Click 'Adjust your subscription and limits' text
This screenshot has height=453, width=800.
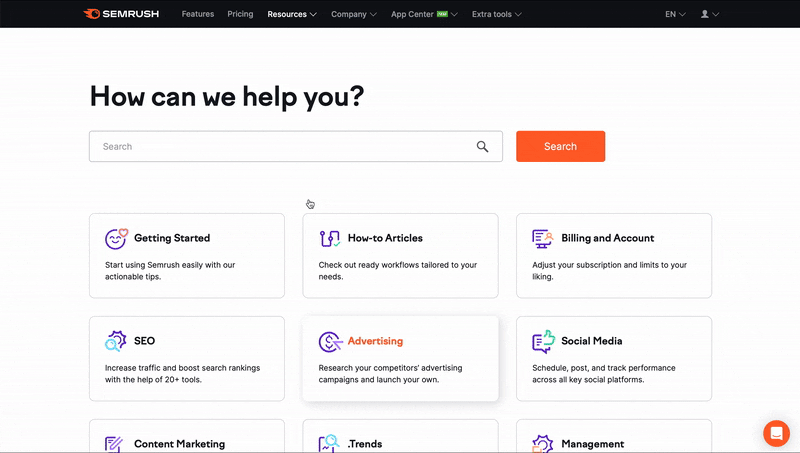[609, 271]
